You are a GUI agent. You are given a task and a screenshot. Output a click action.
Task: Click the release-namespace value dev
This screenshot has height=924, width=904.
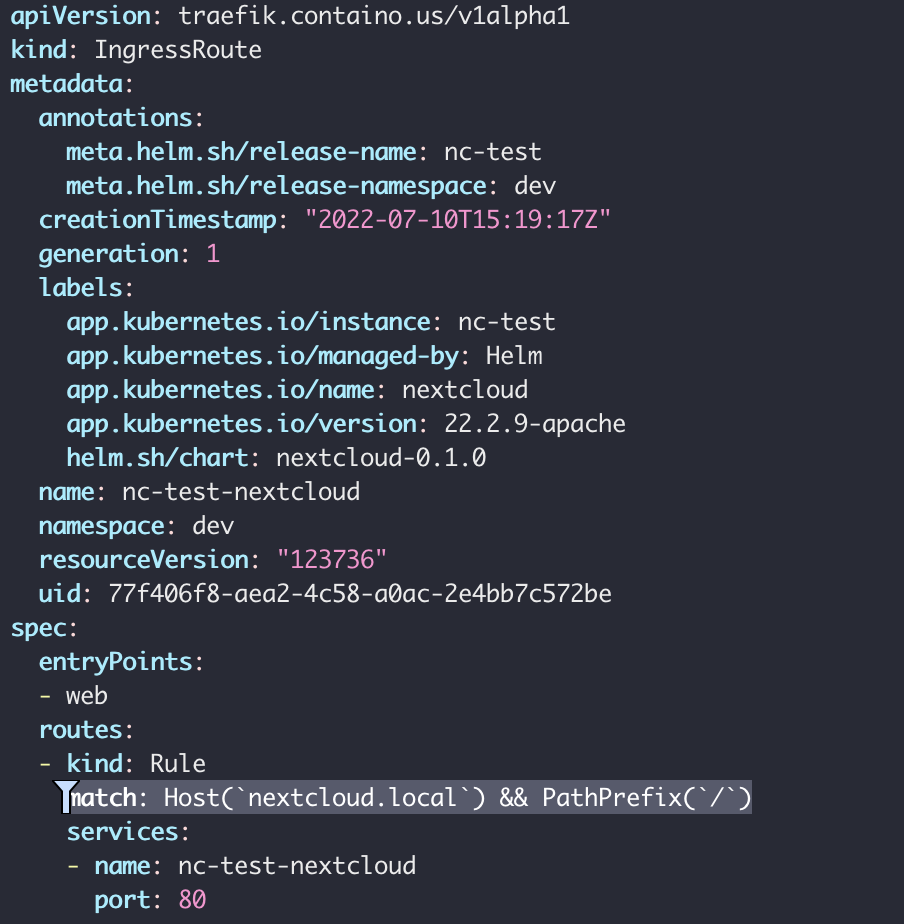(x=535, y=186)
